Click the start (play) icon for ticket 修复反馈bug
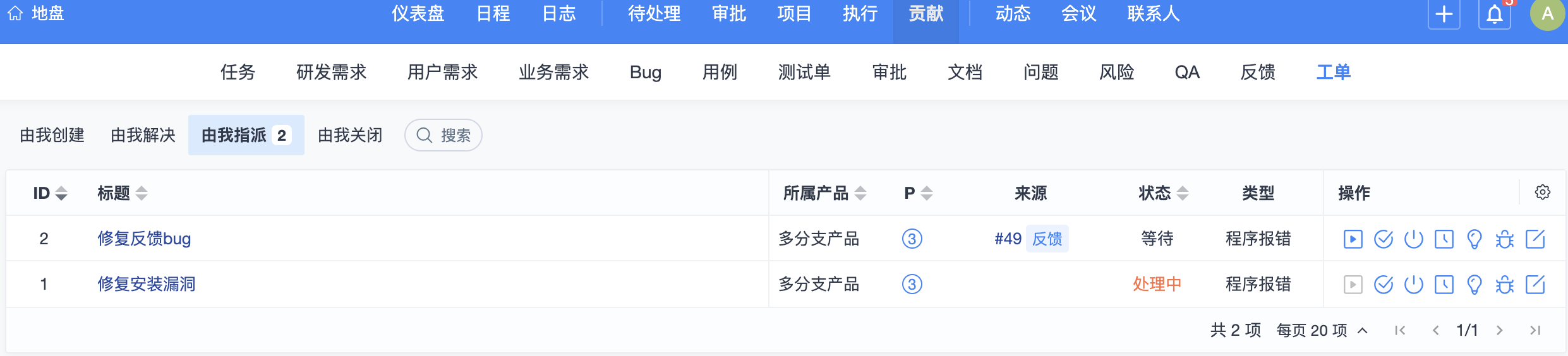This screenshot has width=1568, height=356. tap(1353, 239)
